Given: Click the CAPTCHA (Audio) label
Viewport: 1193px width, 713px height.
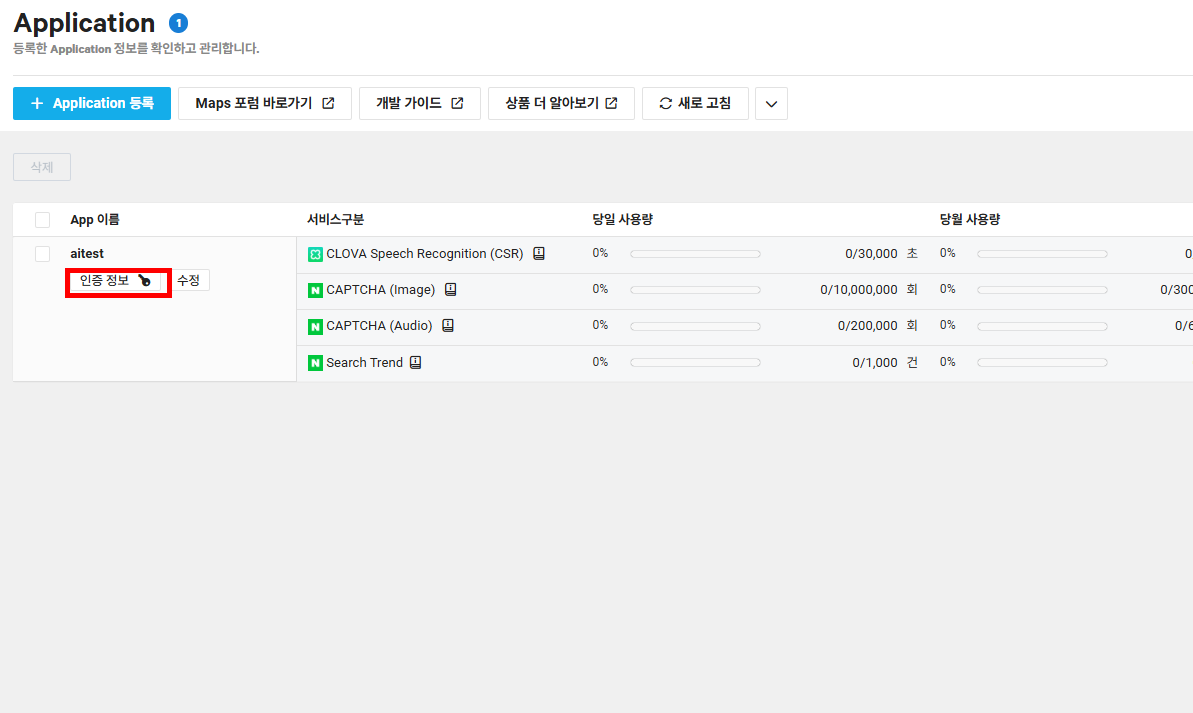Looking at the screenshot, I should coord(379,326).
